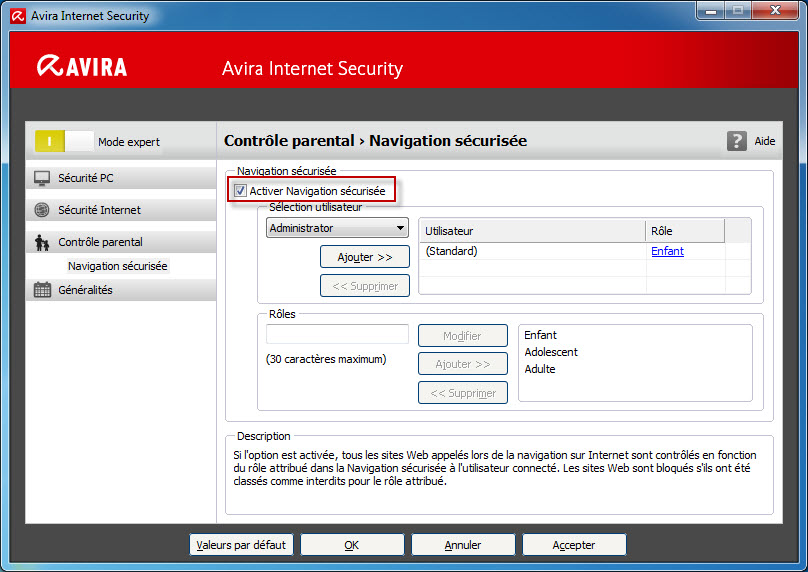The width and height of the screenshot is (808, 572).
Task: Select Adulte in roles list
Action: 540,369
